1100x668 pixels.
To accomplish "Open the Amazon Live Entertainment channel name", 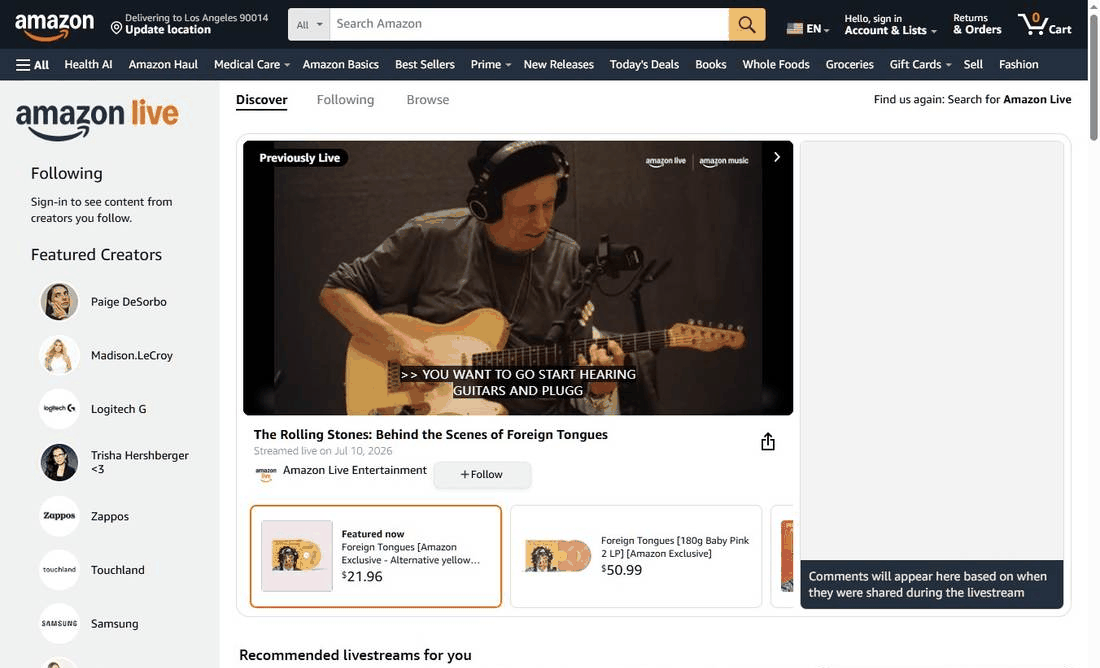I will point(354,470).
